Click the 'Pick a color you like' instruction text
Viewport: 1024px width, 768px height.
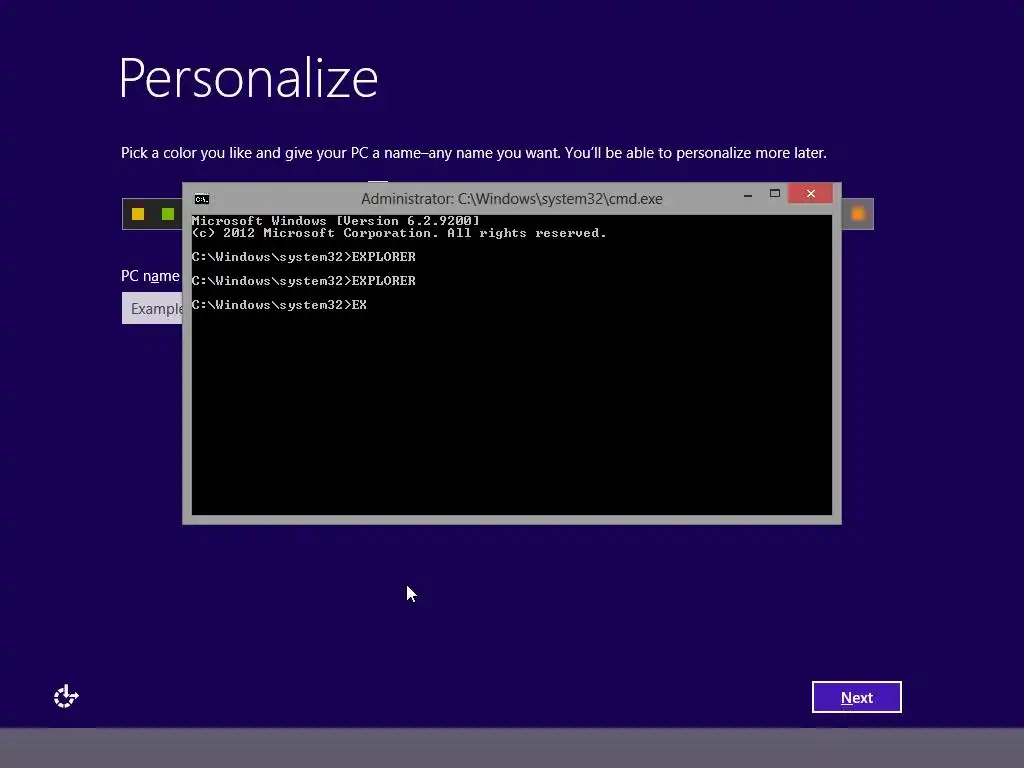[x=473, y=153]
